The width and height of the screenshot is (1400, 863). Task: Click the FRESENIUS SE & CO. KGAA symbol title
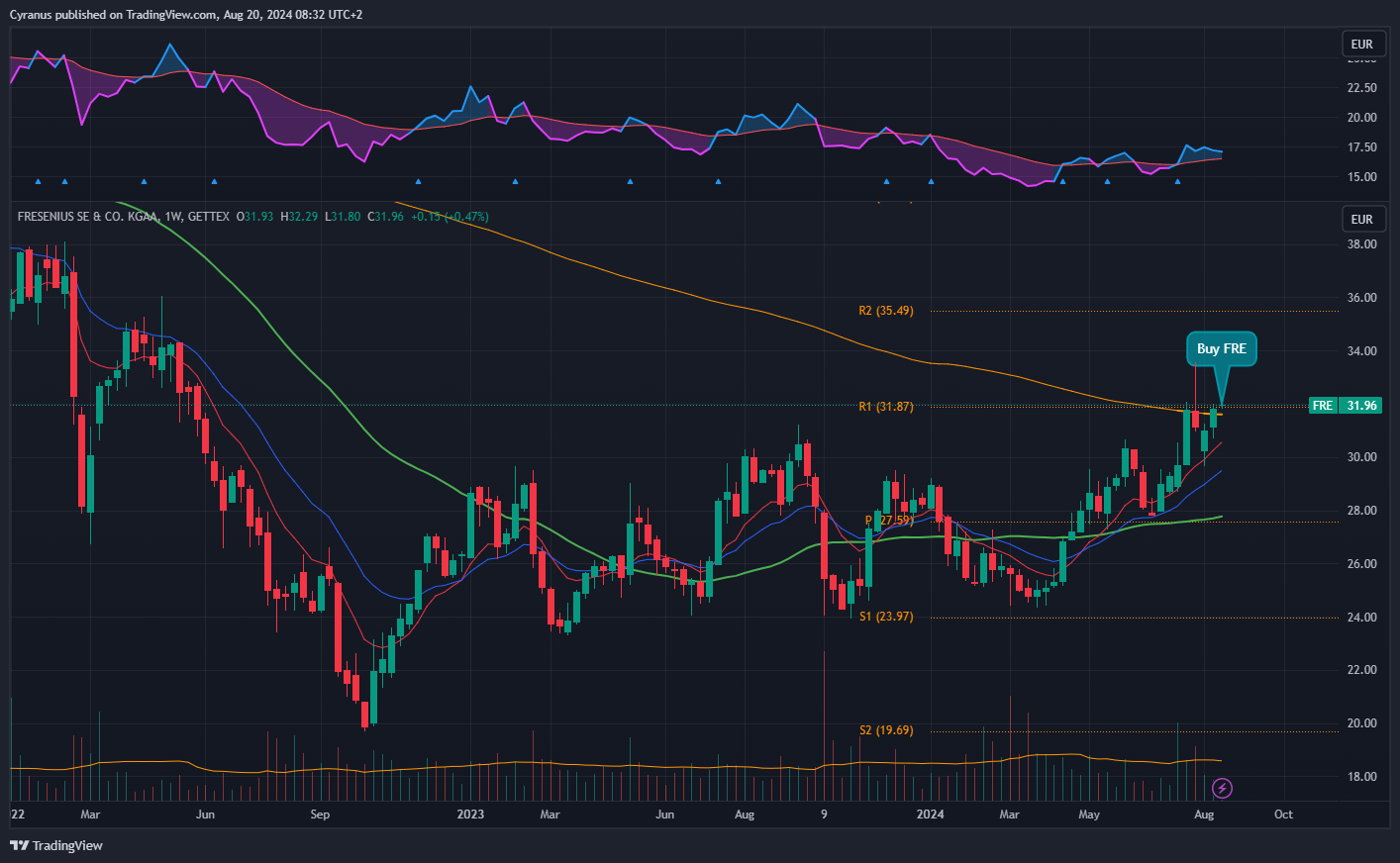[x=87, y=217]
